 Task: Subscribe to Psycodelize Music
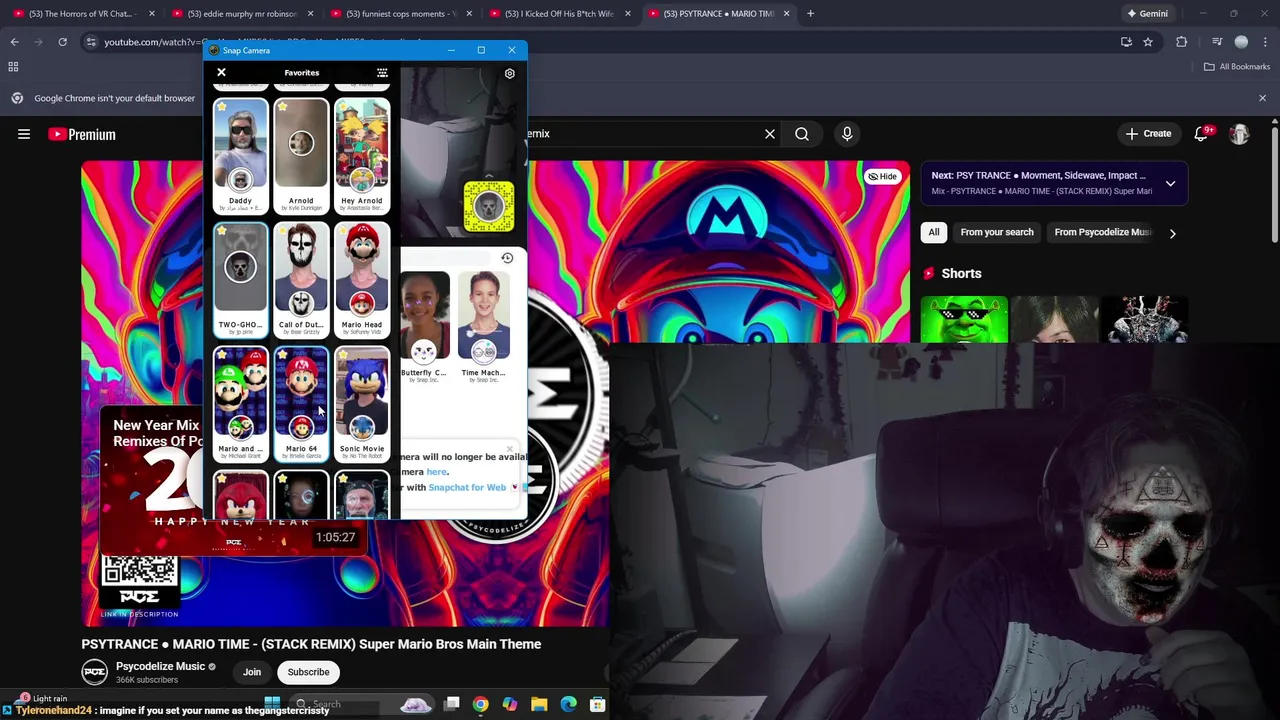click(x=308, y=672)
